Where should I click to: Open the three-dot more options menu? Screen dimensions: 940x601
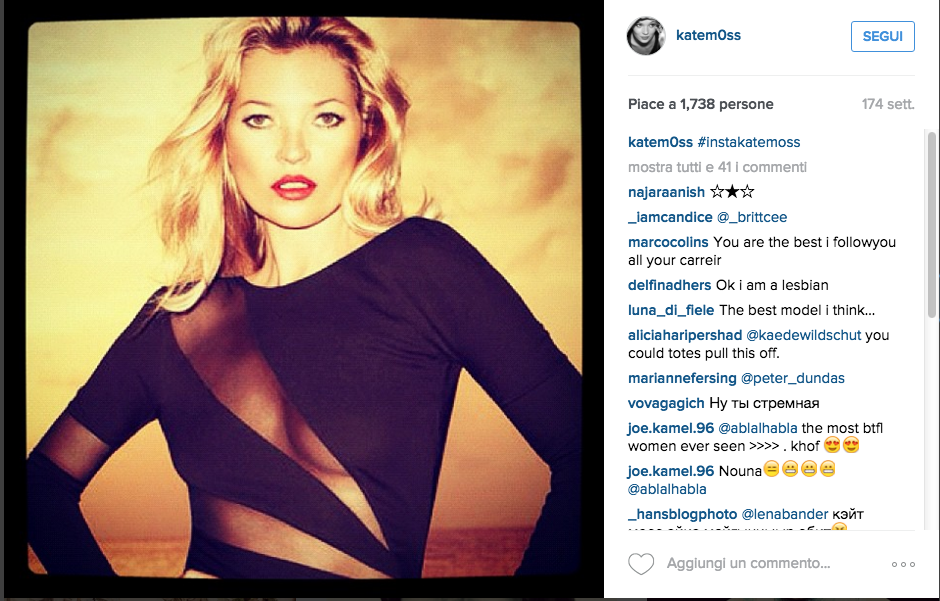tap(903, 564)
